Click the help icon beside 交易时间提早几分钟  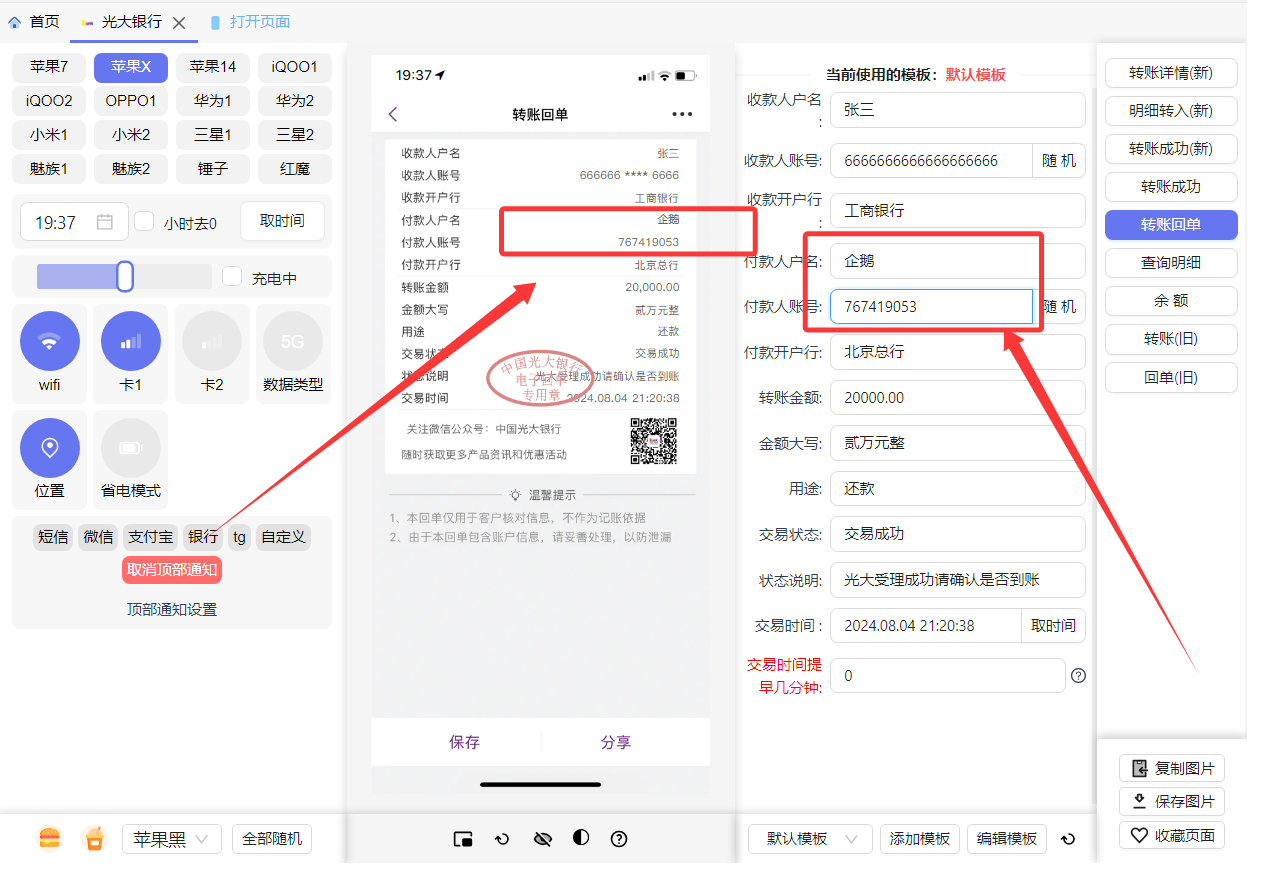(x=1078, y=675)
